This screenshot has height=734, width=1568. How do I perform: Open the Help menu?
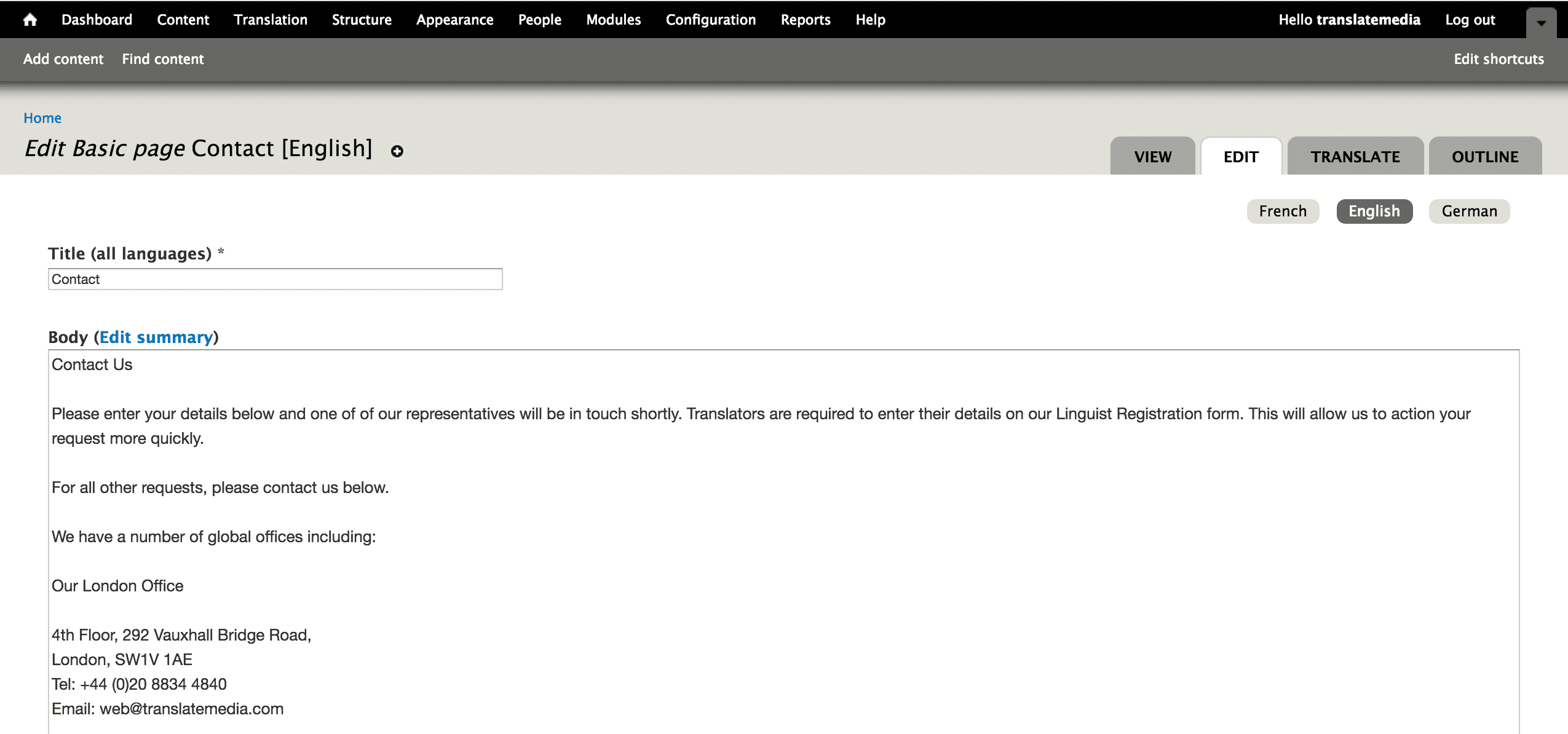[x=871, y=20]
